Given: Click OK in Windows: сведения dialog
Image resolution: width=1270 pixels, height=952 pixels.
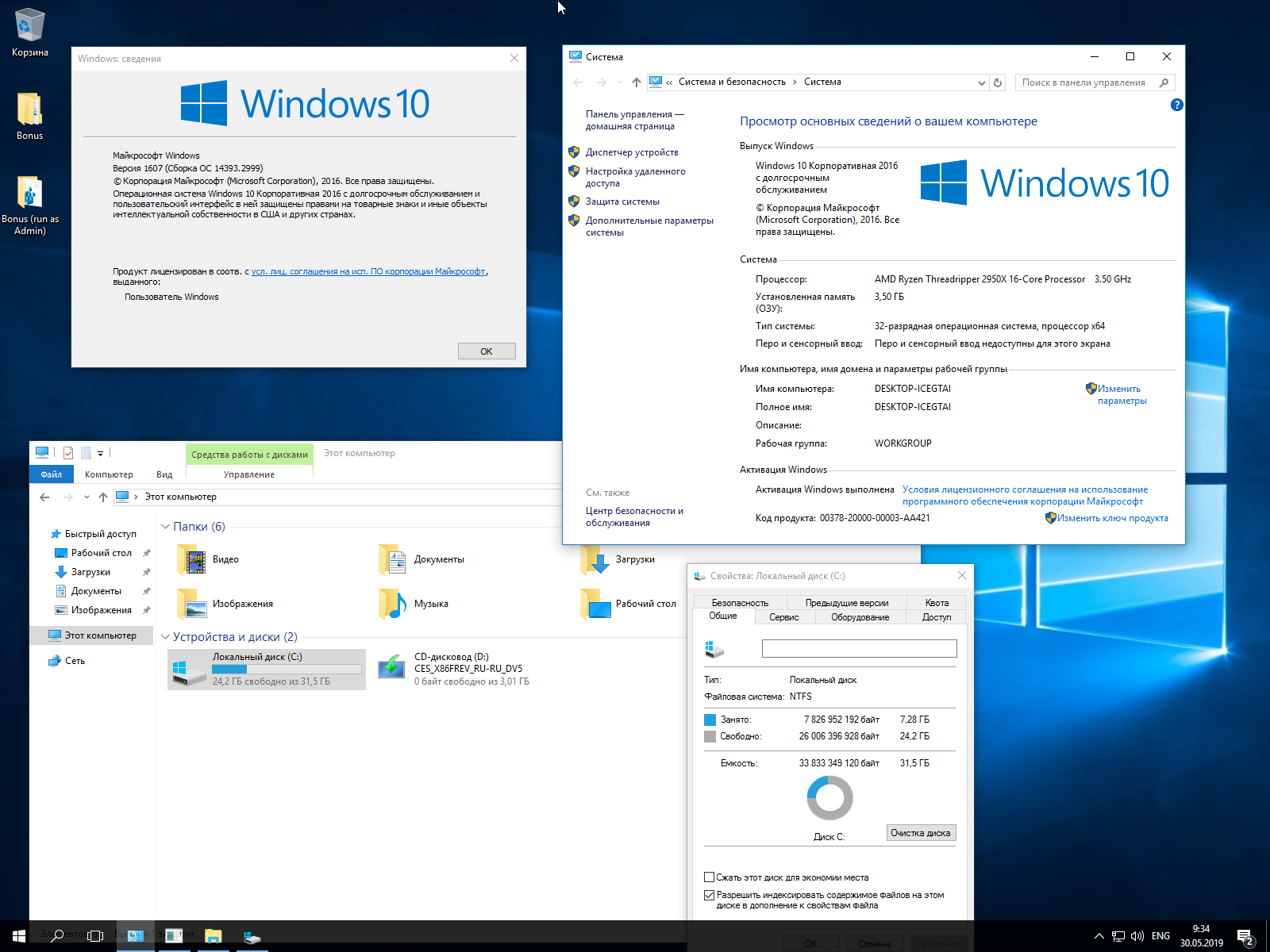Looking at the screenshot, I should point(487,351).
